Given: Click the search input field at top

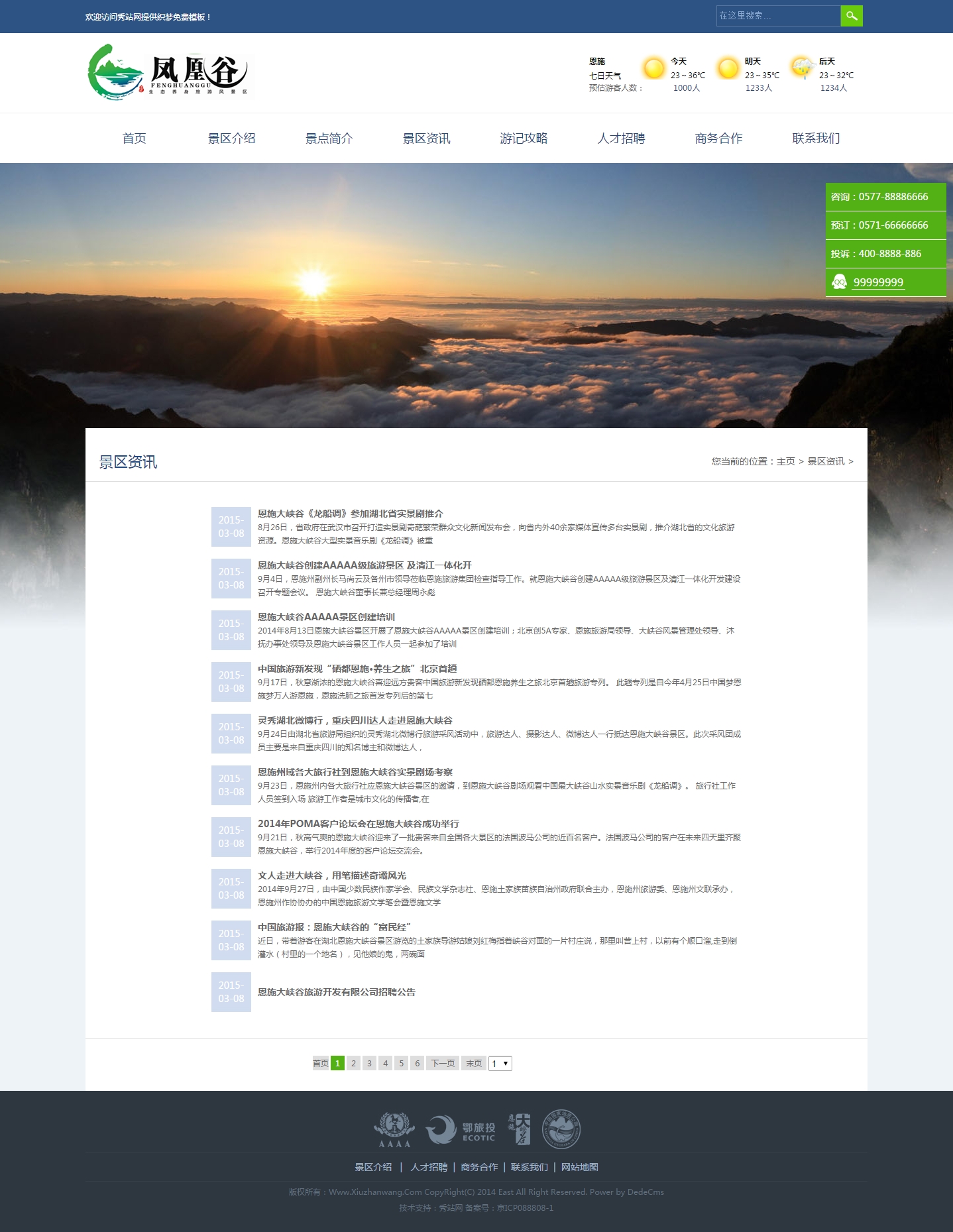Looking at the screenshot, I should click(778, 16).
